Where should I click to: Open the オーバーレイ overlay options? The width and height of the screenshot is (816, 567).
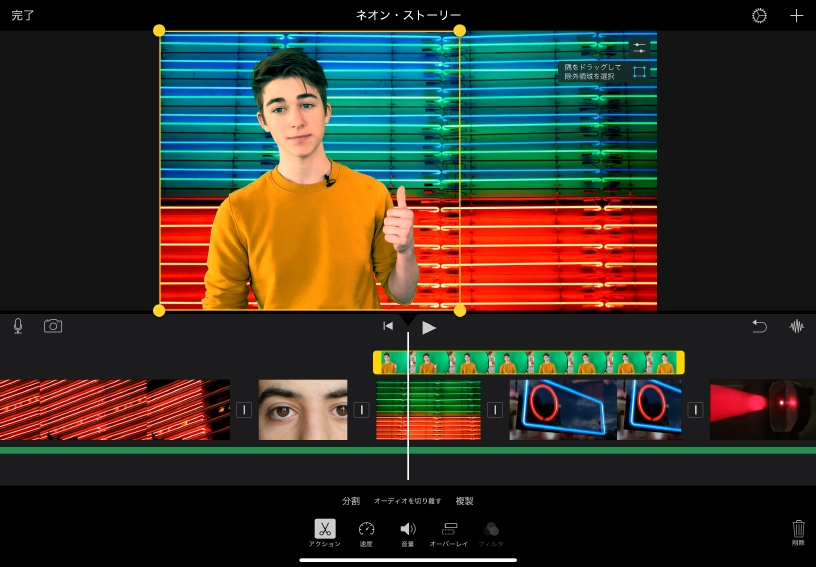[449, 531]
